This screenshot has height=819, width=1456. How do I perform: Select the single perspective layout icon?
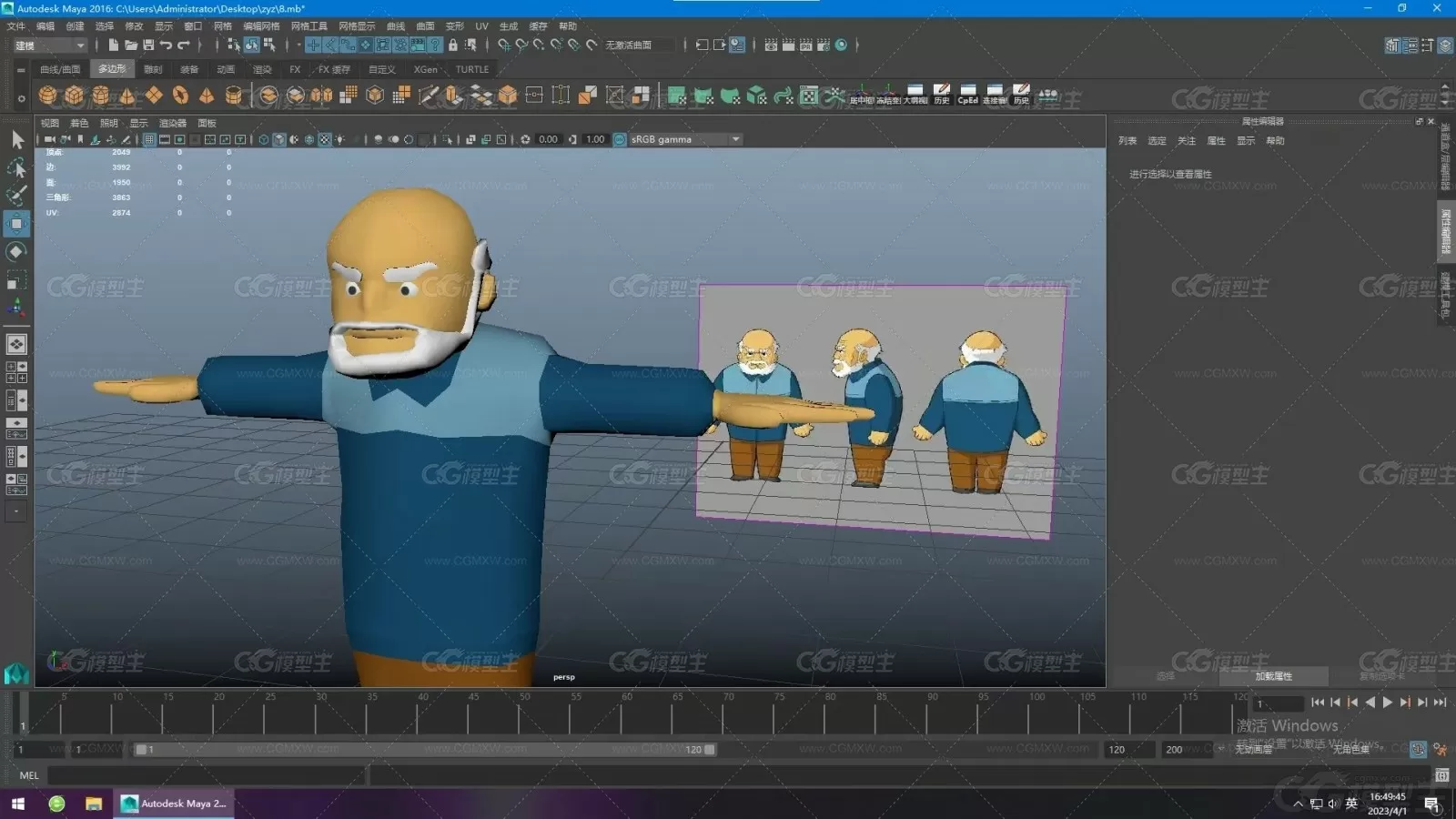pos(16,344)
